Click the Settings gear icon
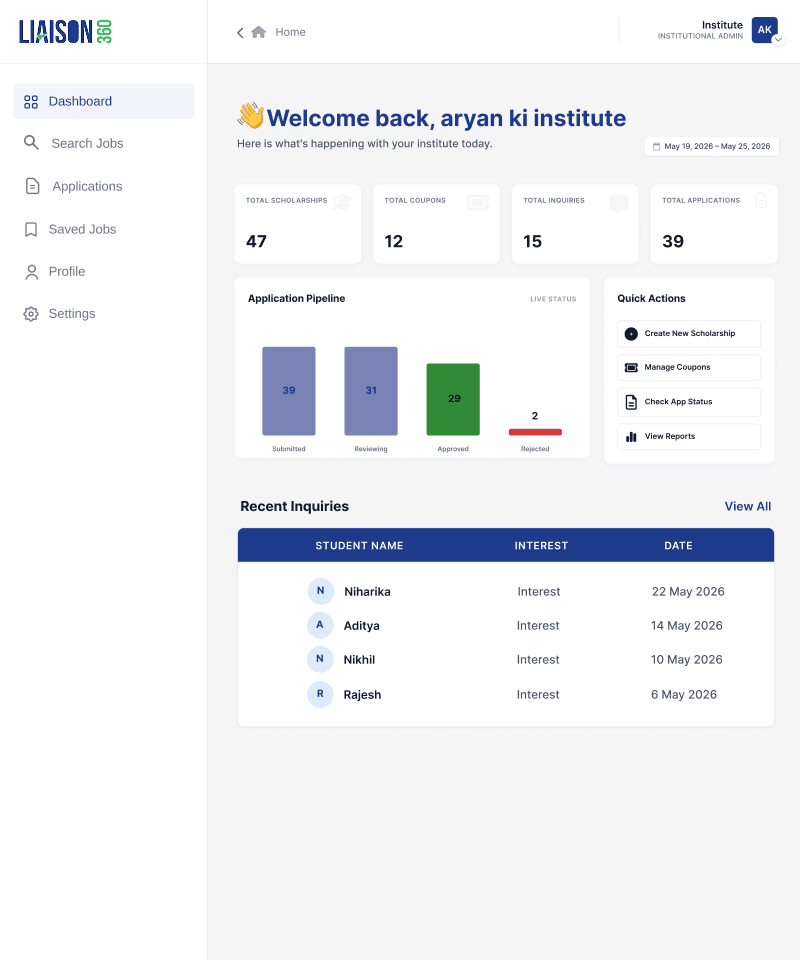The width and height of the screenshot is (800, 960). pos(31,314)
